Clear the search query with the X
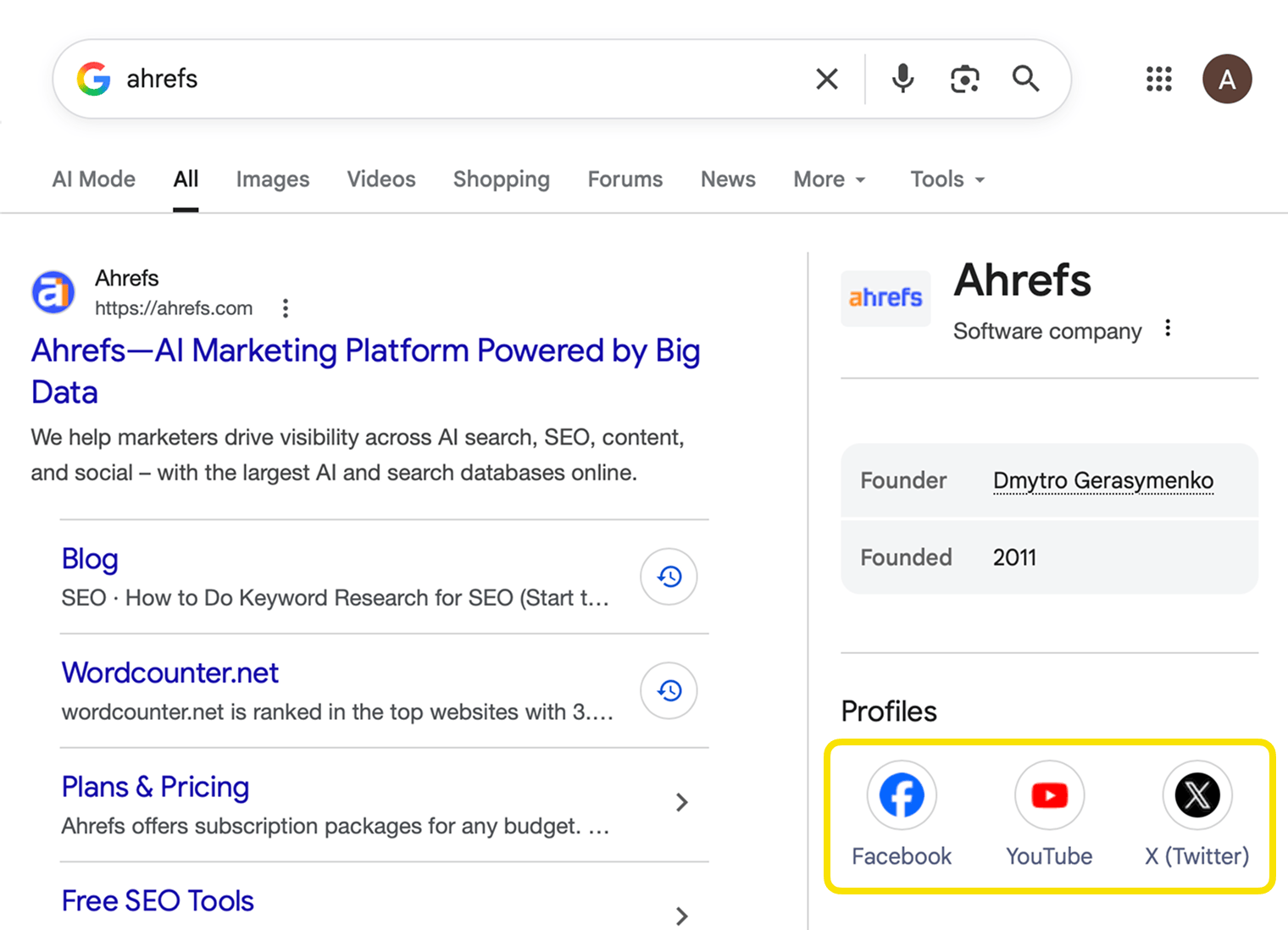Image resolution: width=1288 pixels, height=930 pixels. click(826, 78)
